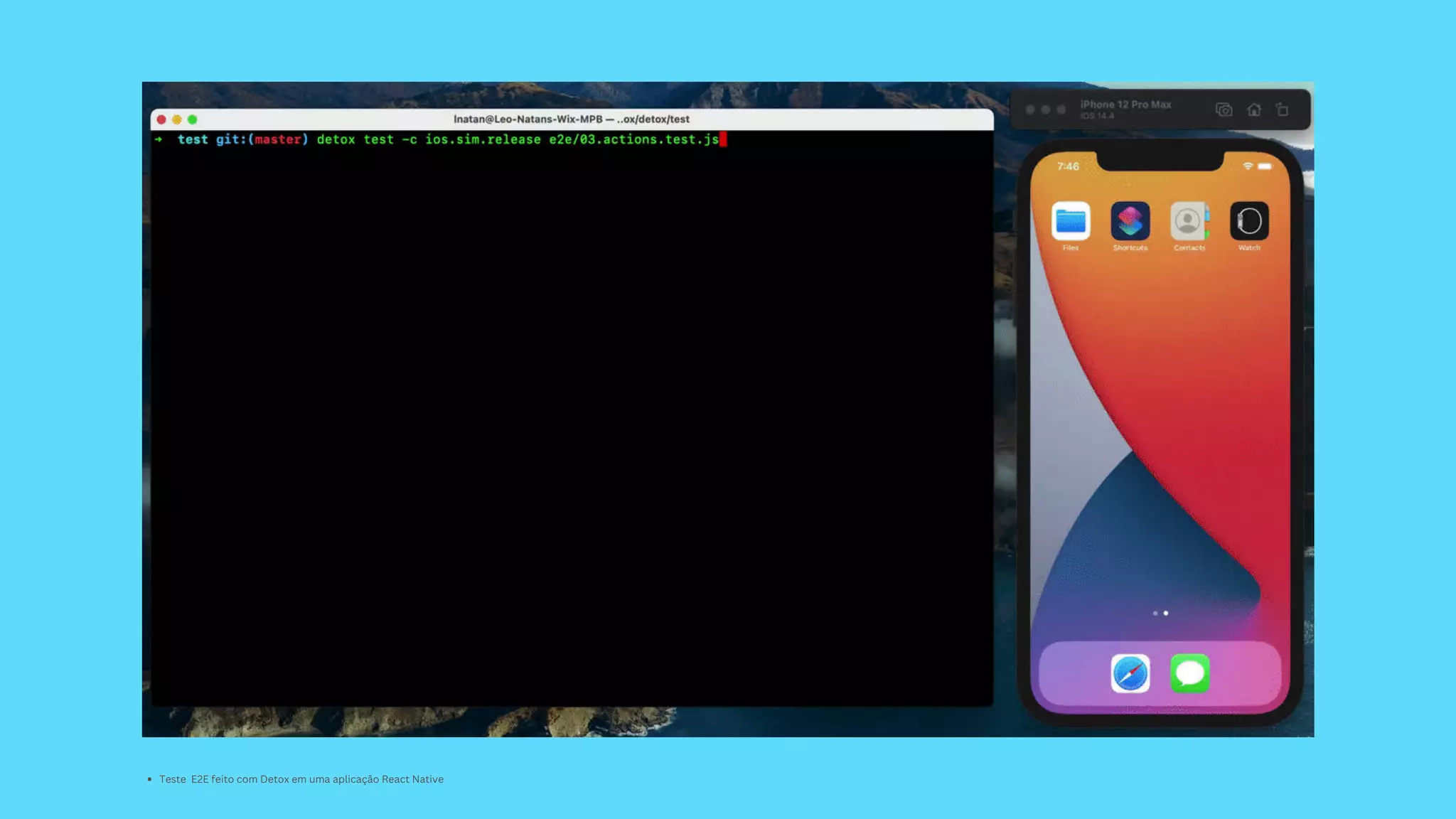Maximize the terminal window with green button
The height and width of the screenshot is (819, 1456).
coord(192,119)
